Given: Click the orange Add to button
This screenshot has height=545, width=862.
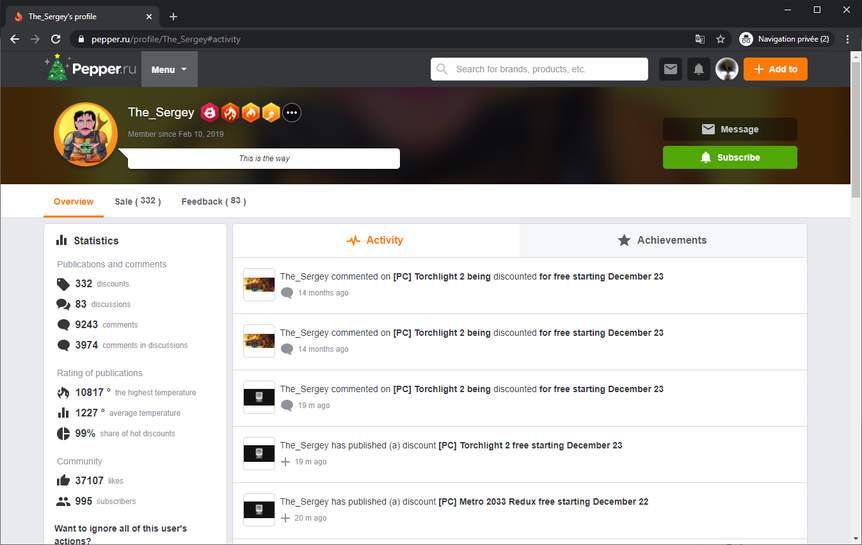Looking at the screenshot, I should [x=775, y=69].
